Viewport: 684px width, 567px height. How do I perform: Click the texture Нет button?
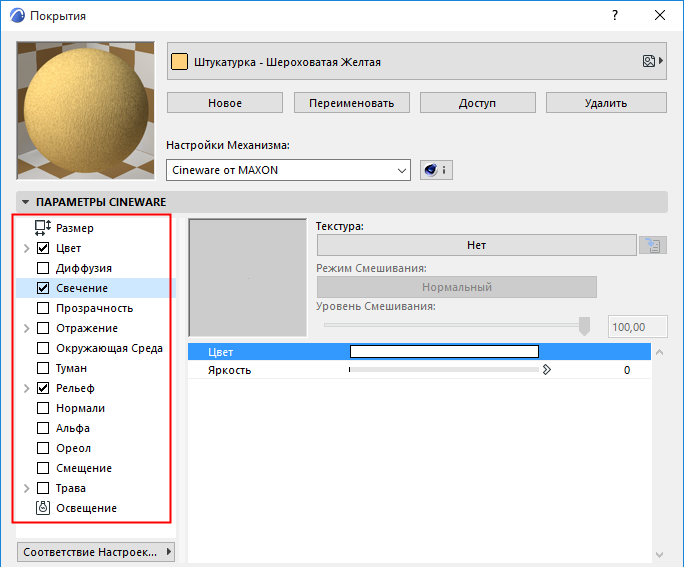pyautogui.click(x=476, y=245)
